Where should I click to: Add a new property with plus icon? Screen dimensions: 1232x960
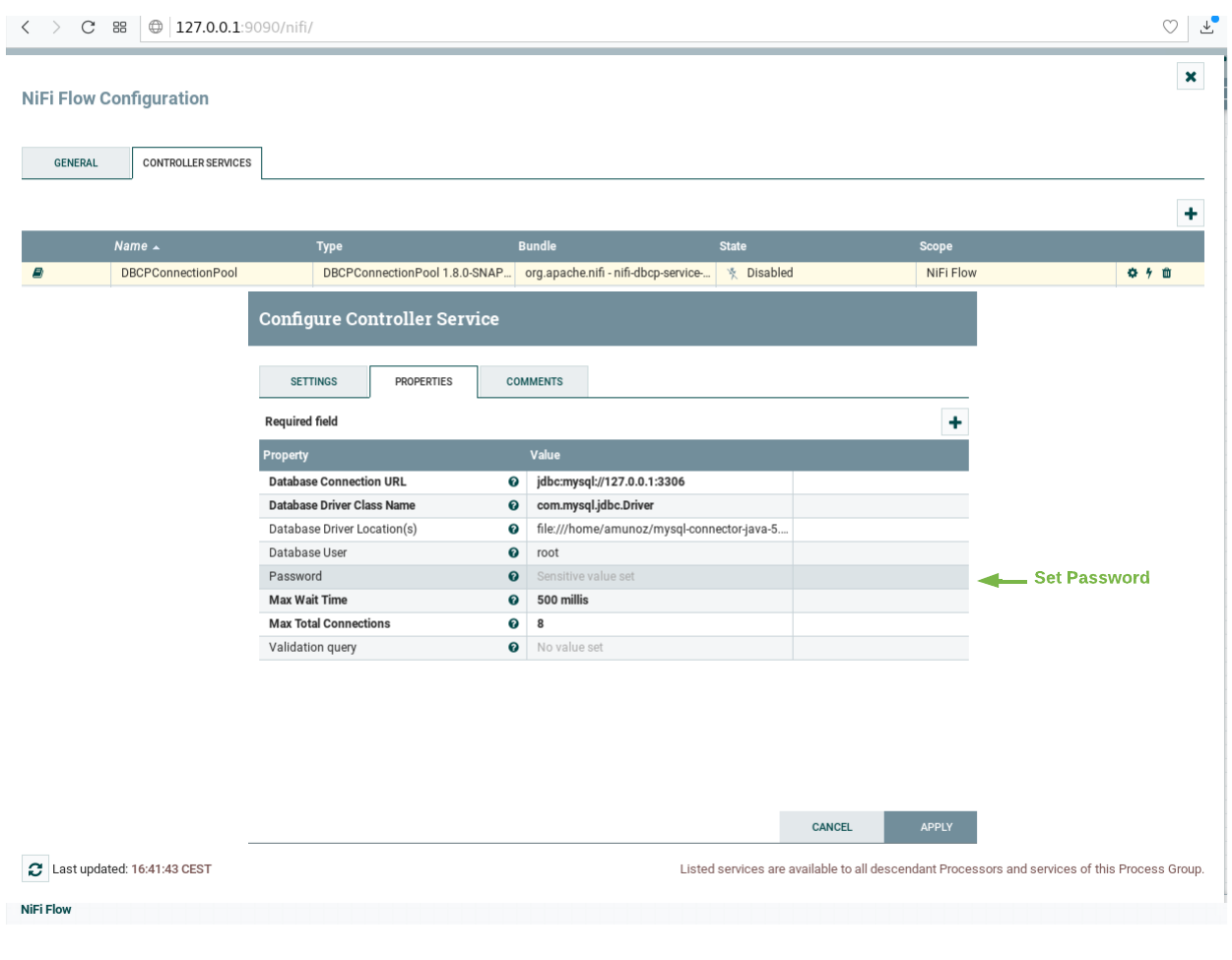[955, 422]
